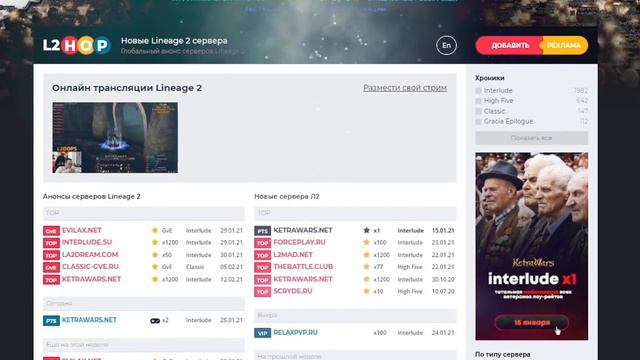The image size is (640, 360).
Task: Click the TOP badge next to SCRYDE.RU
Action: pyautogui.click(x=262, y=292)
